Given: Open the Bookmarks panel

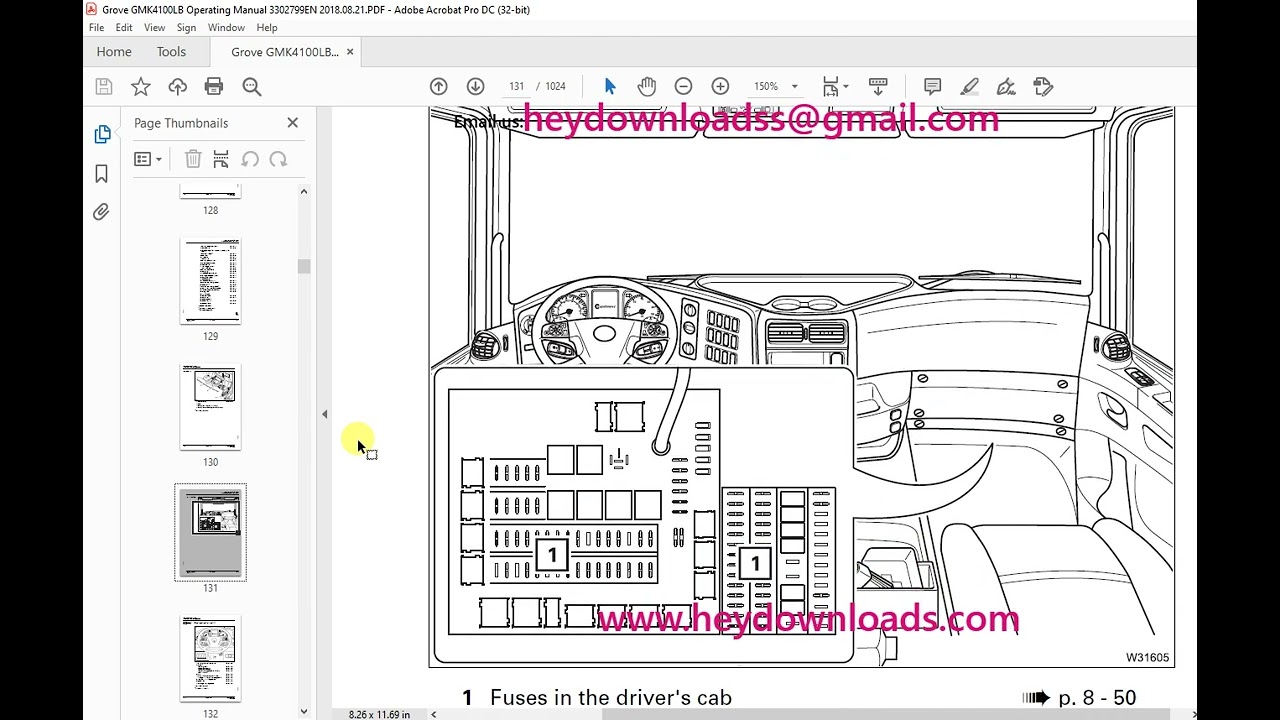Looking at the screenshot, I should coord(101,174).
